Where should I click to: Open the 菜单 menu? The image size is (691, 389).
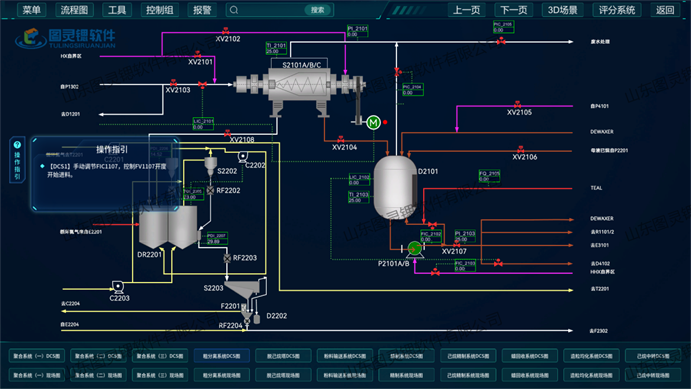click(x=32, y=10)
